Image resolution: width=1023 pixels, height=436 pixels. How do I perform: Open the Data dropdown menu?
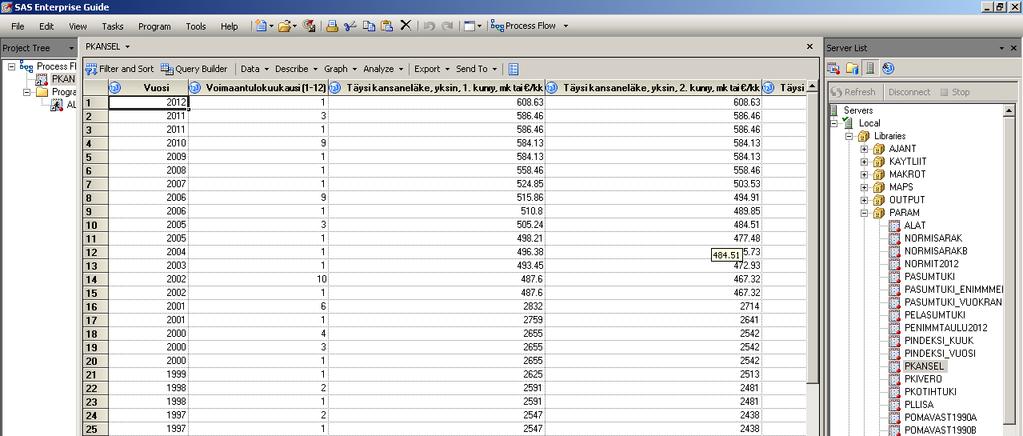coord(255,69)
